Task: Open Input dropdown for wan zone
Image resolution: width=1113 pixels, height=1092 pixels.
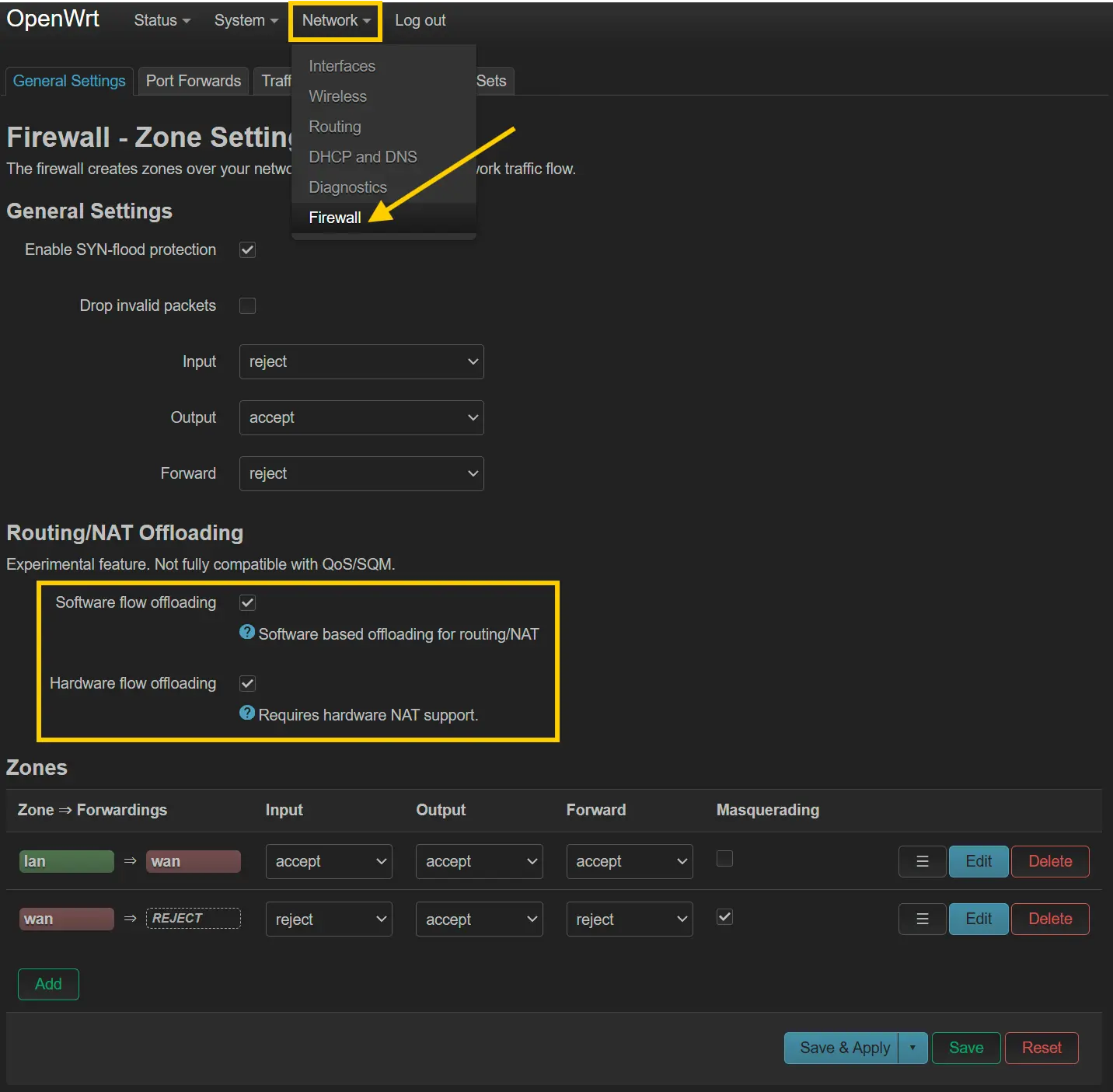Action: 329,919
